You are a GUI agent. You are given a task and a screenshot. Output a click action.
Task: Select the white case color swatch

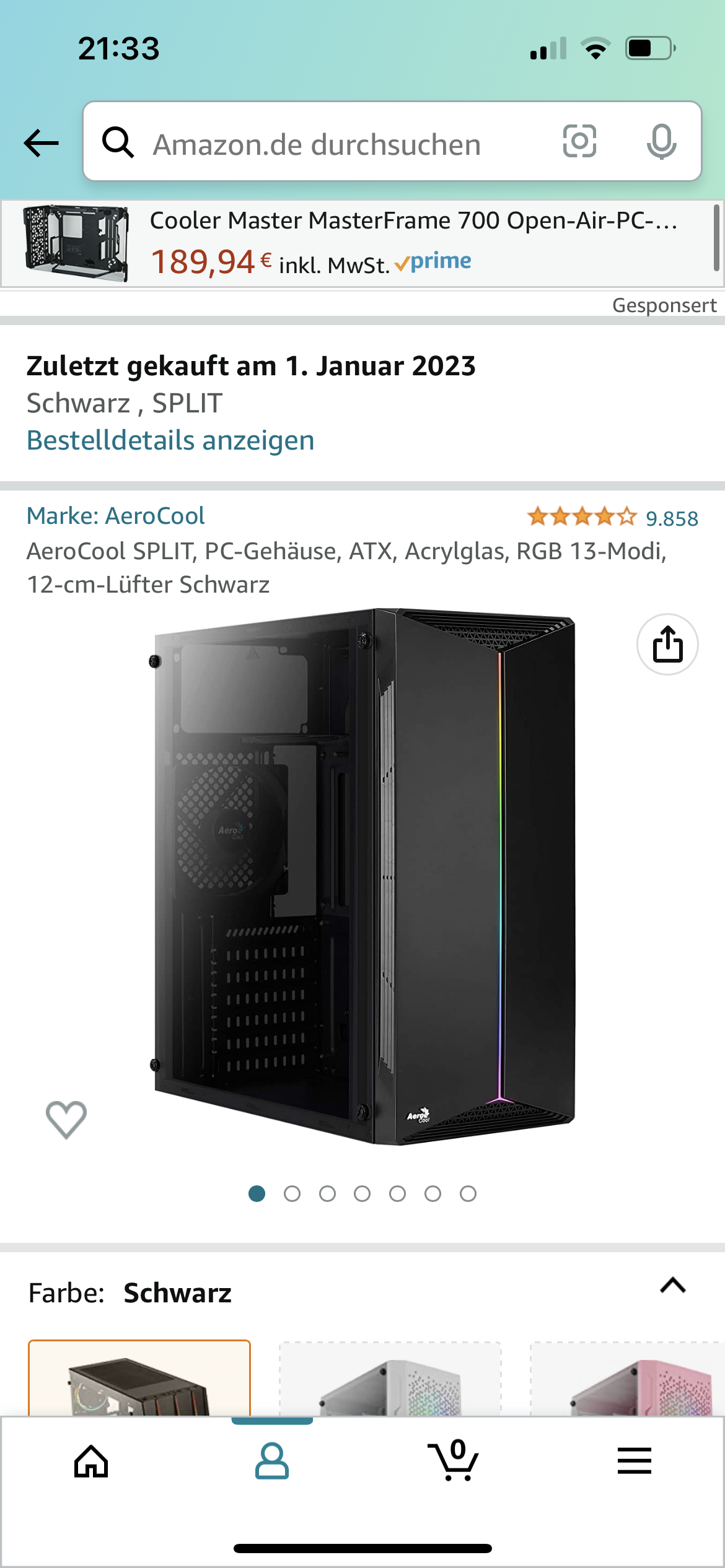click(x=390, y=1379)
